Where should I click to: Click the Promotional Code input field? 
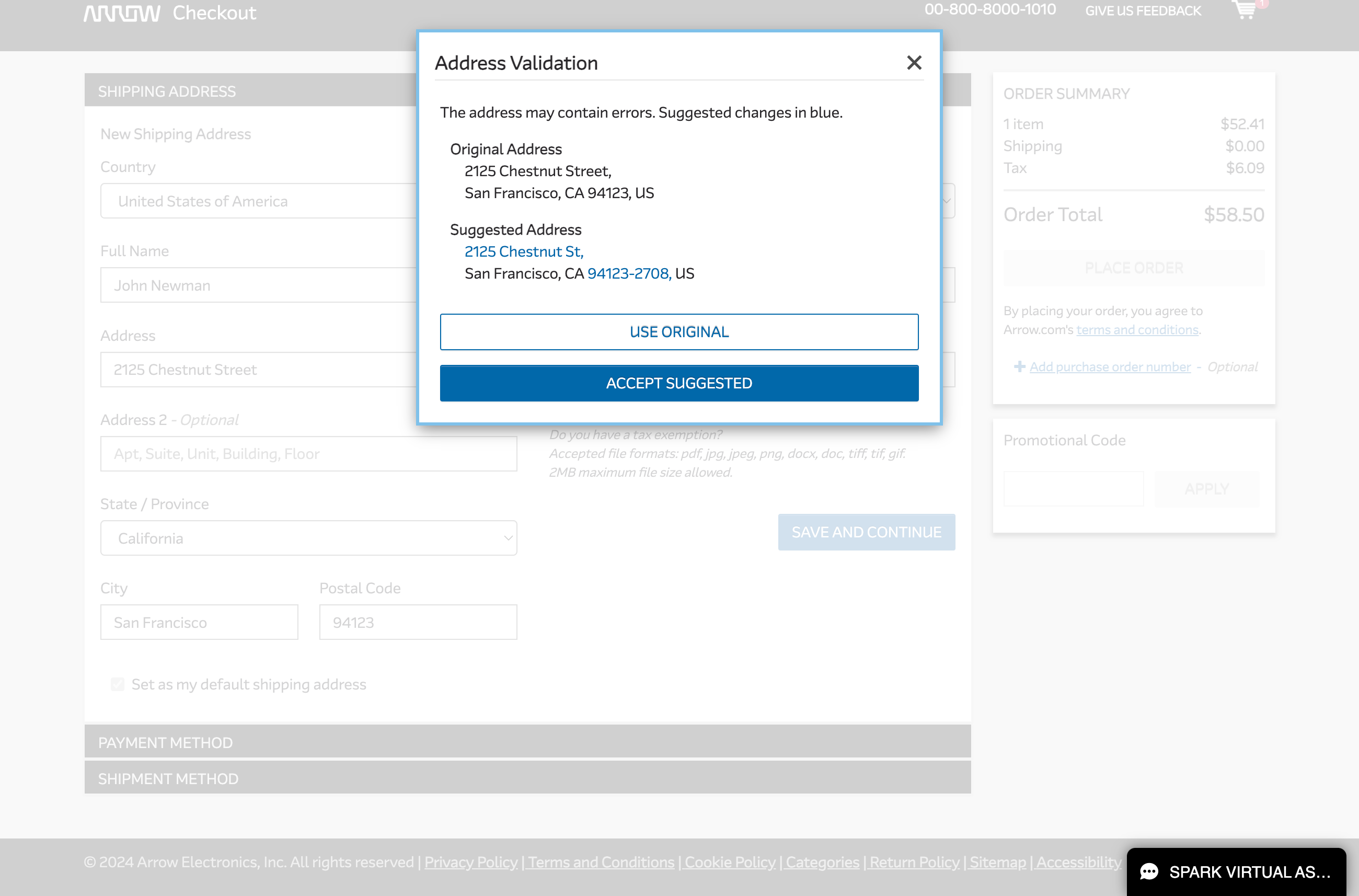click(1074, 489)
